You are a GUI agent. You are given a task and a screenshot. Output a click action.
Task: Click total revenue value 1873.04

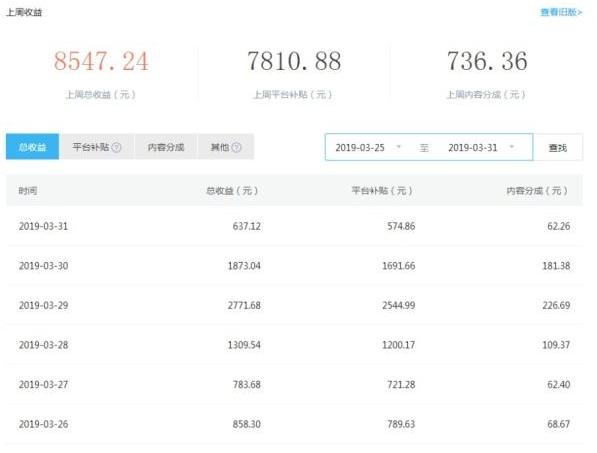click(x=244, y=266)
